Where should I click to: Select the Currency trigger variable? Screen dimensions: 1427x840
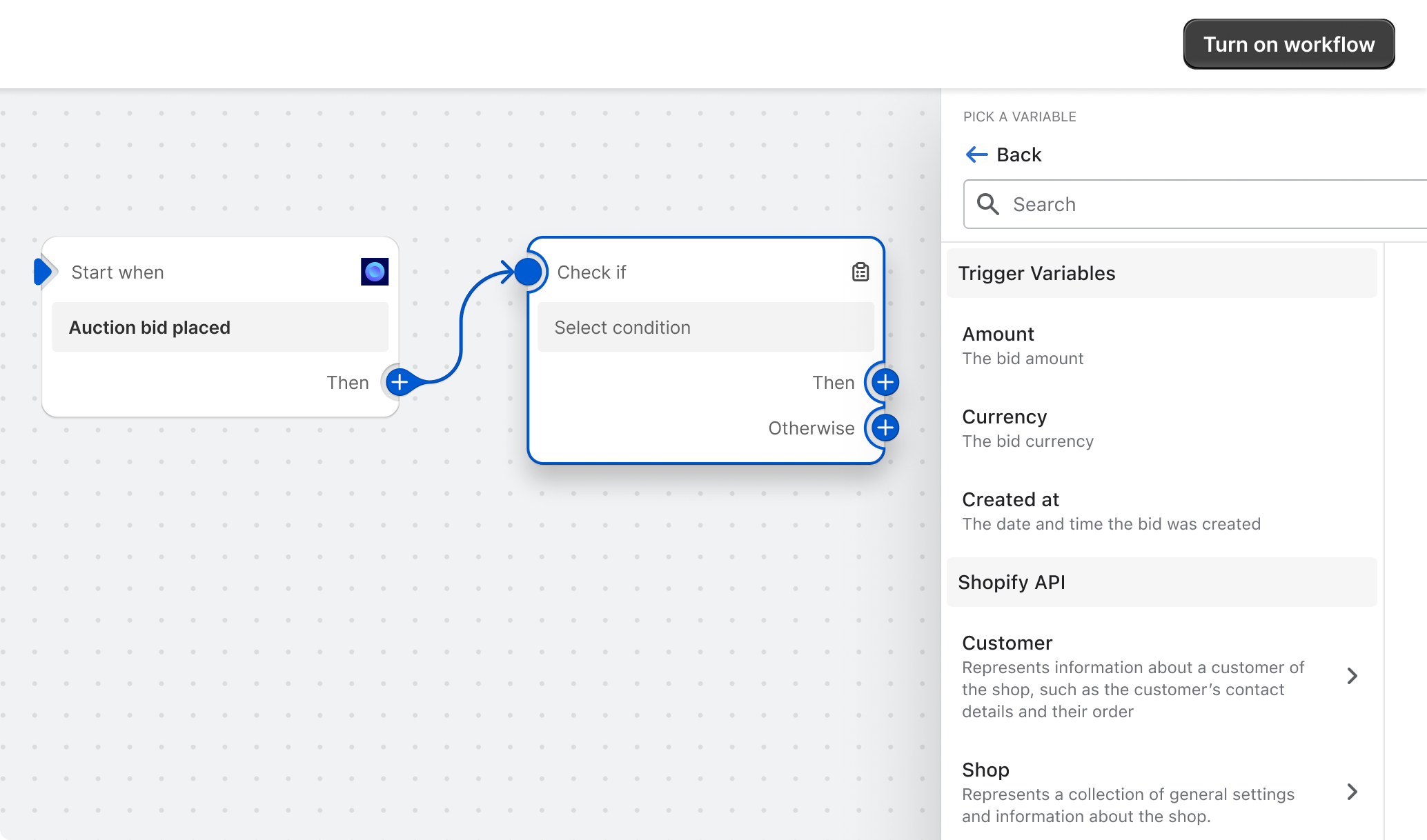[1162, 429]
